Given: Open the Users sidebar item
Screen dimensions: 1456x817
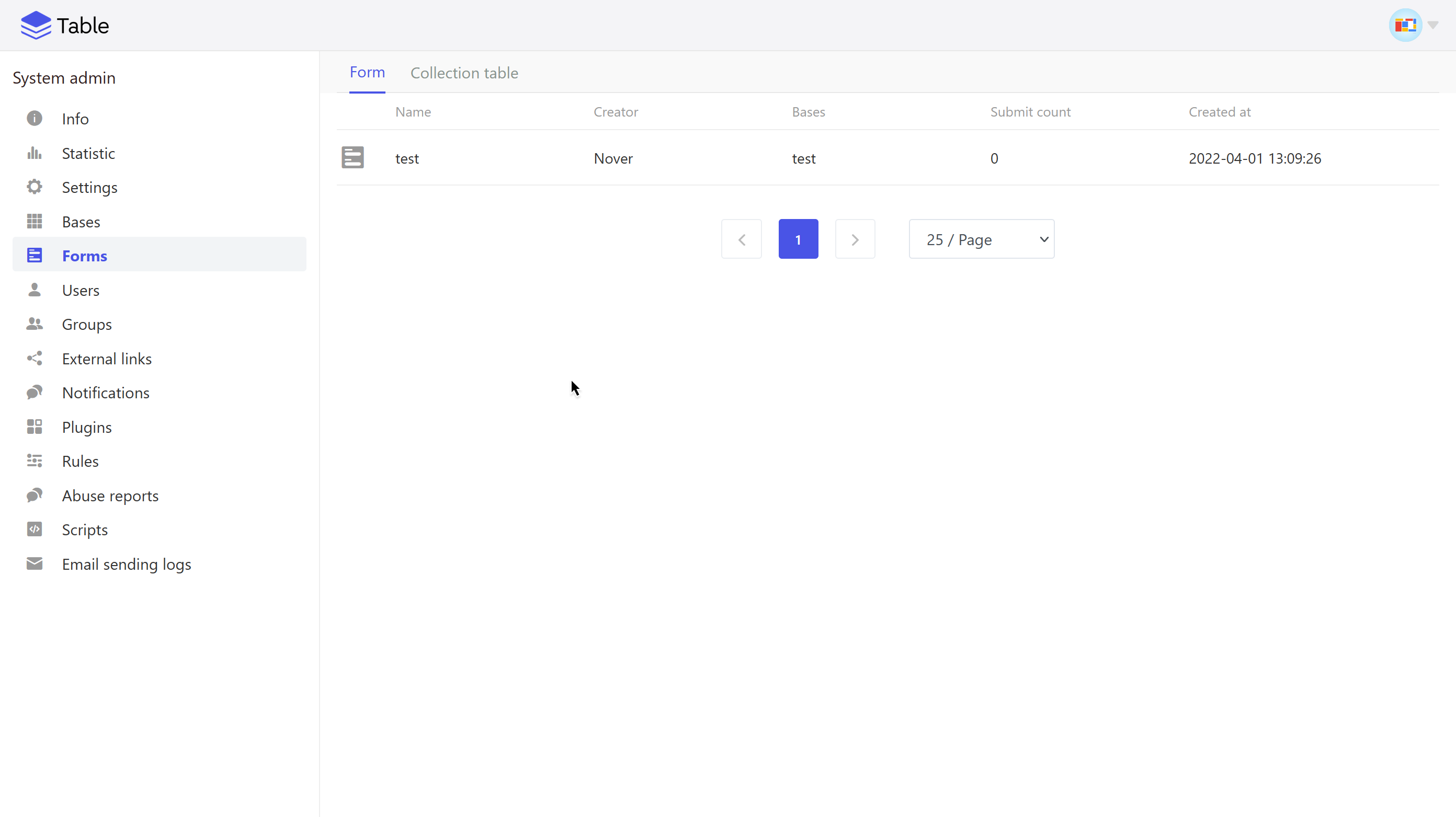Looking at the screenshot, I should 81,291.
